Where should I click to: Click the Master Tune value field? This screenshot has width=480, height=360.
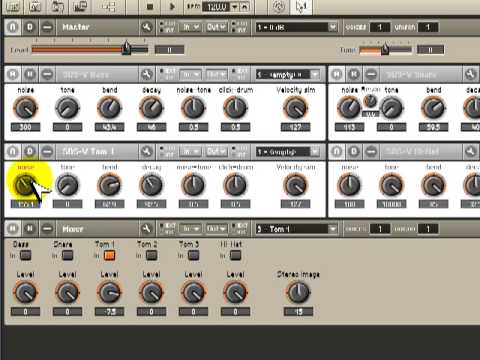[x=430, y=50]
